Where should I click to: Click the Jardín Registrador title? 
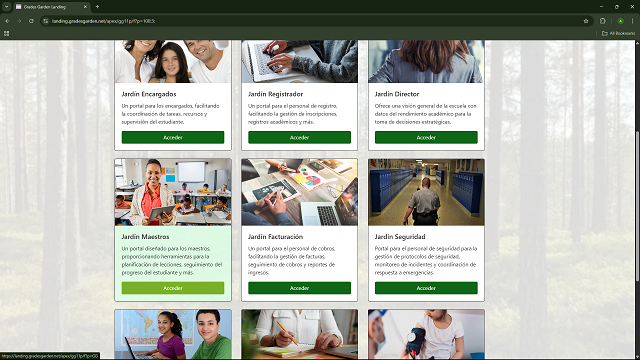pyautogui.click(x=276, y=94)
